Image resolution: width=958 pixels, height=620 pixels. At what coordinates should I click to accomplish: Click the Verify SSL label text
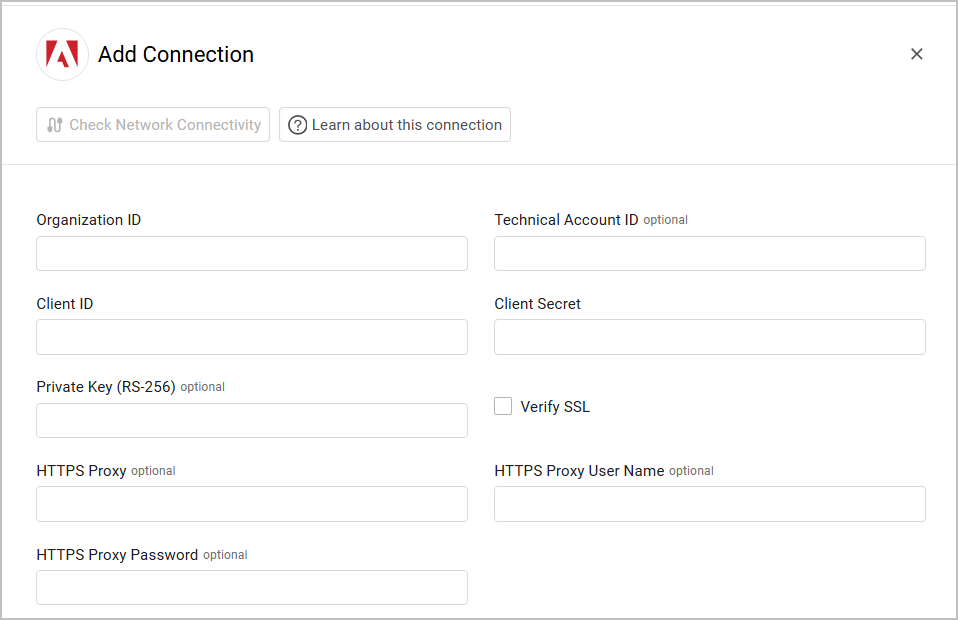(555, 407)
